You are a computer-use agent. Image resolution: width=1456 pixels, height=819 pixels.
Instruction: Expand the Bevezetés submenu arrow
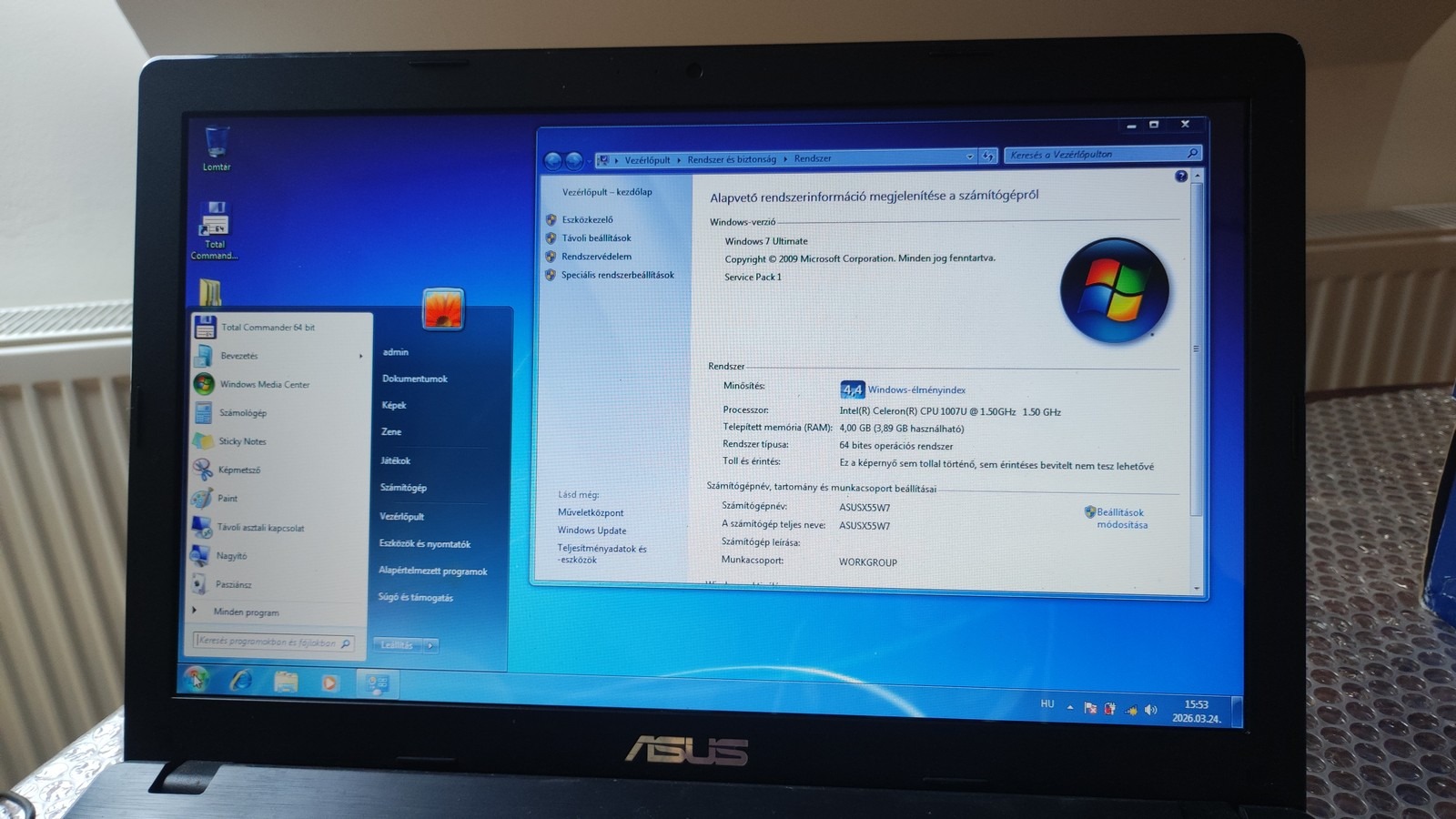click(x=361, y=356)
